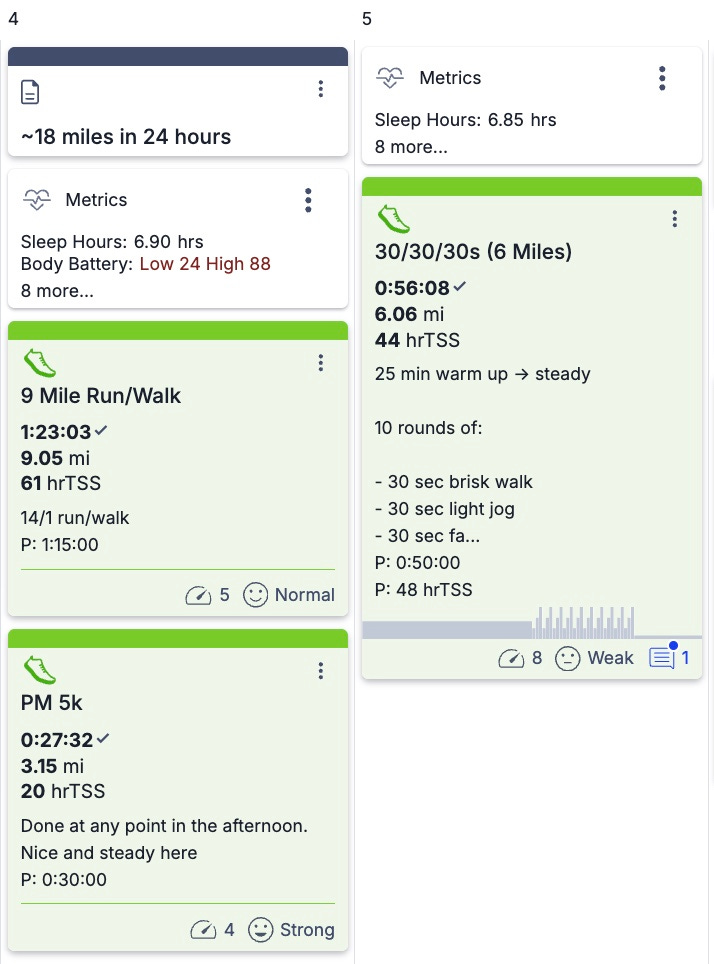This screenshot has height=964, width=714.
Task: Expand '8 more...' metrics on day 5
Action: (411, 147)
